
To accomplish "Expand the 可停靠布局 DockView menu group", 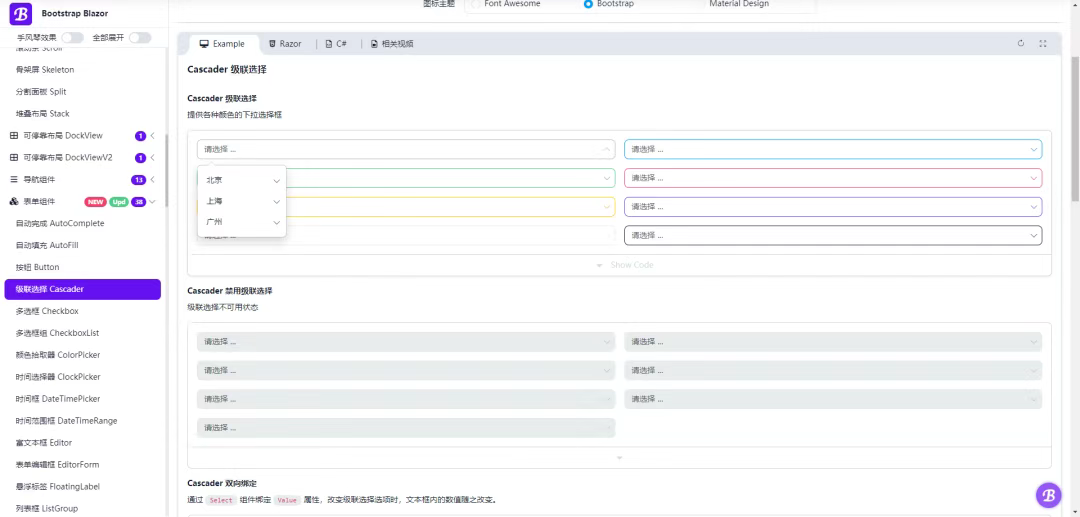I will coord(83,136).
